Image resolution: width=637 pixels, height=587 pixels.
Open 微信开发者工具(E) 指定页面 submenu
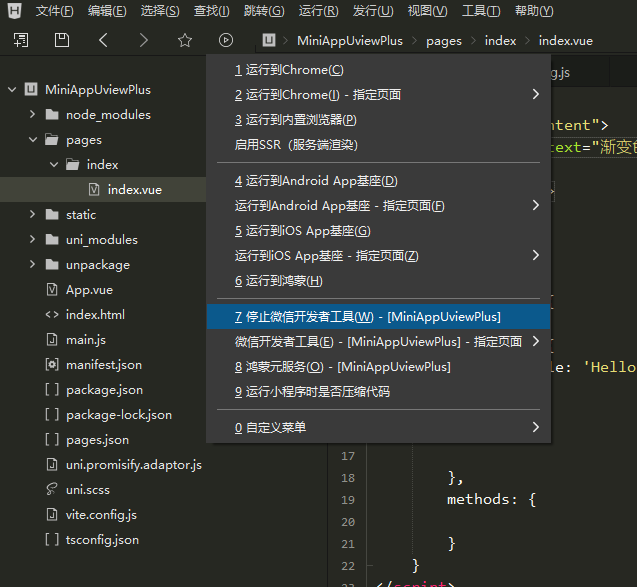(x=379, y=342)
